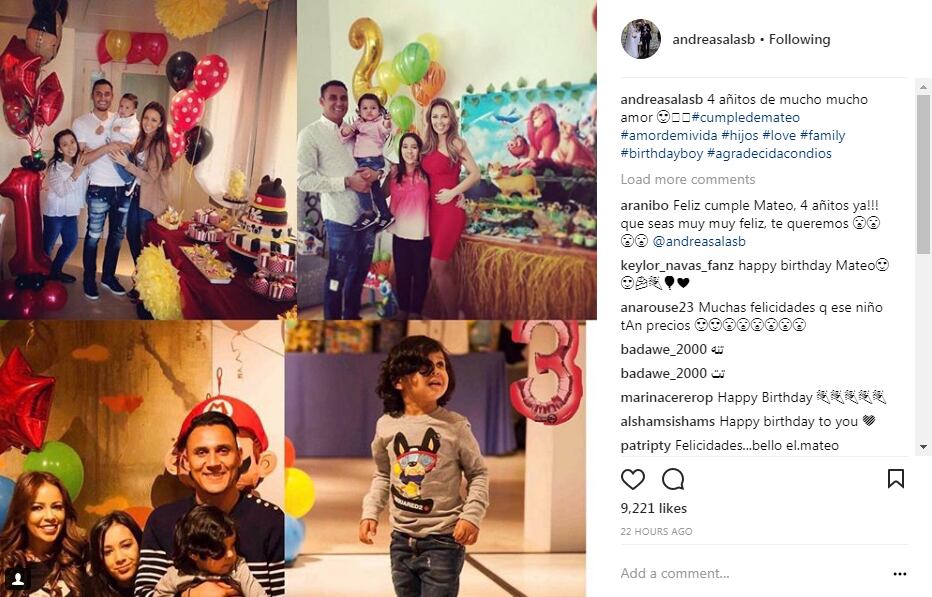The width and height of the screenshot is (932, 597).
Task: Save post with the bookmark icon
Action: point(896,479)
